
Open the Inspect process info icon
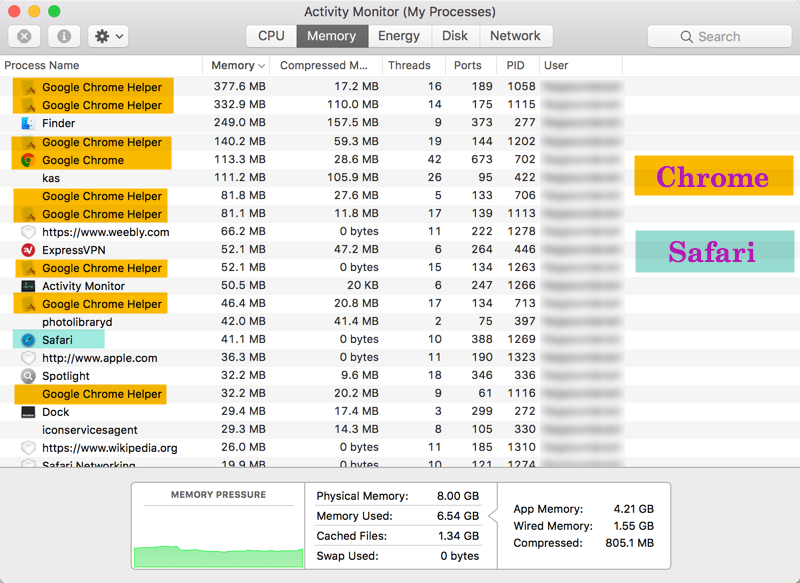64,36
